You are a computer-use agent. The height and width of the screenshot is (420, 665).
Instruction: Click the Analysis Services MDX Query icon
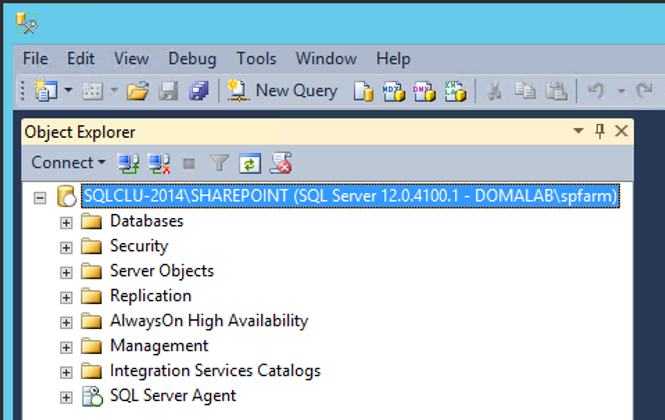pyautogui.click(x=394, y=91)
